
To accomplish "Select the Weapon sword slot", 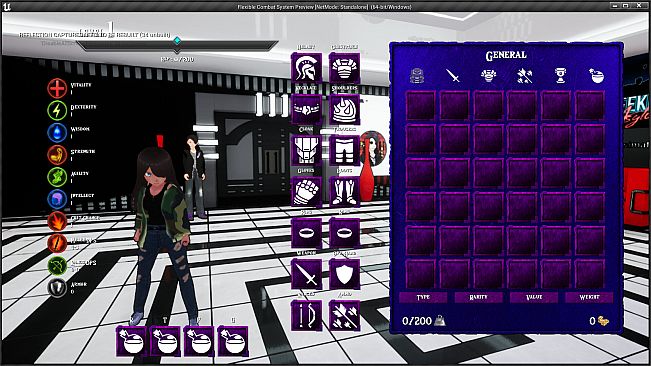I will coord(306,274).
